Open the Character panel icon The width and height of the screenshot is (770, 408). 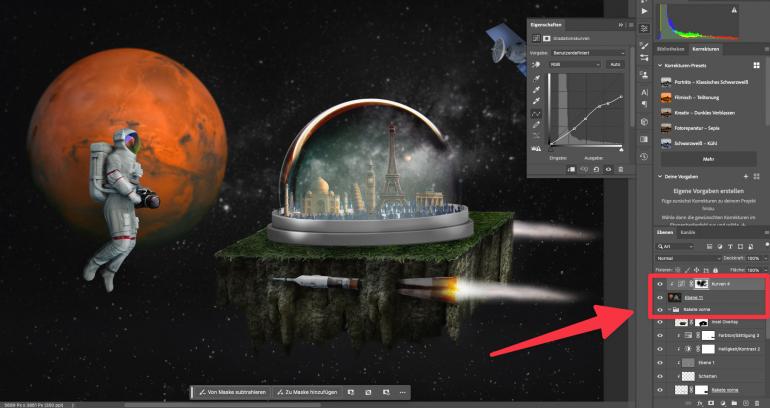[644, 92]
